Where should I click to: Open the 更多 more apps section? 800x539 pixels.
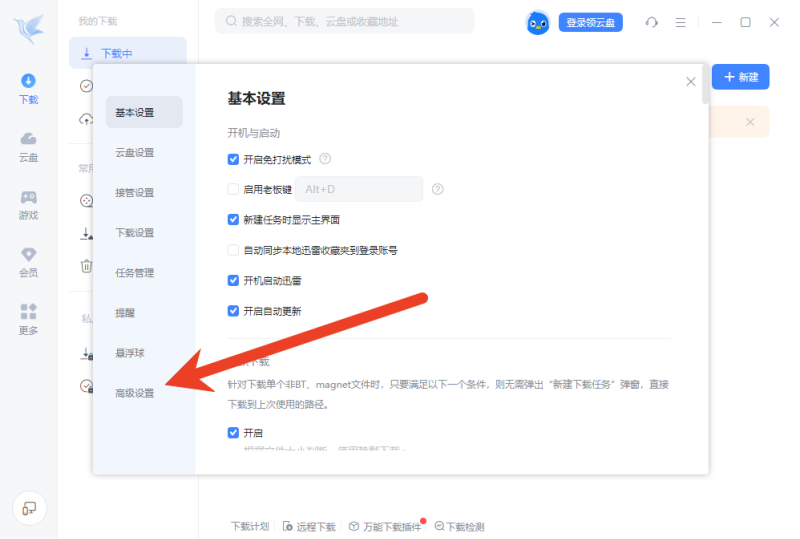[29, 320]
